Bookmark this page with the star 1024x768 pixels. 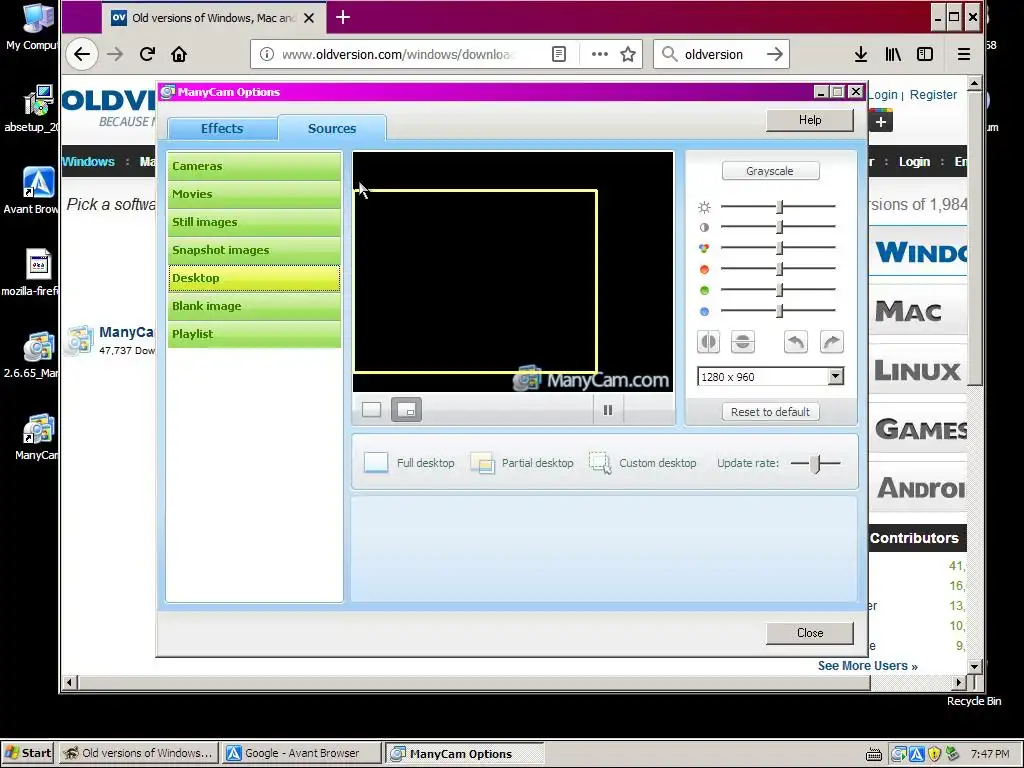[x=628, y=54]
